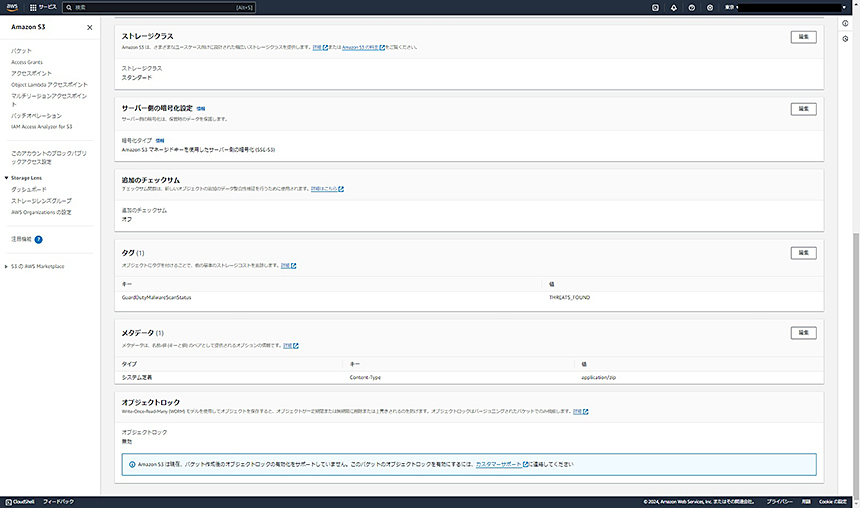
Task: Go to アクセスポイント in sidebar
Action: coord(31,73)
